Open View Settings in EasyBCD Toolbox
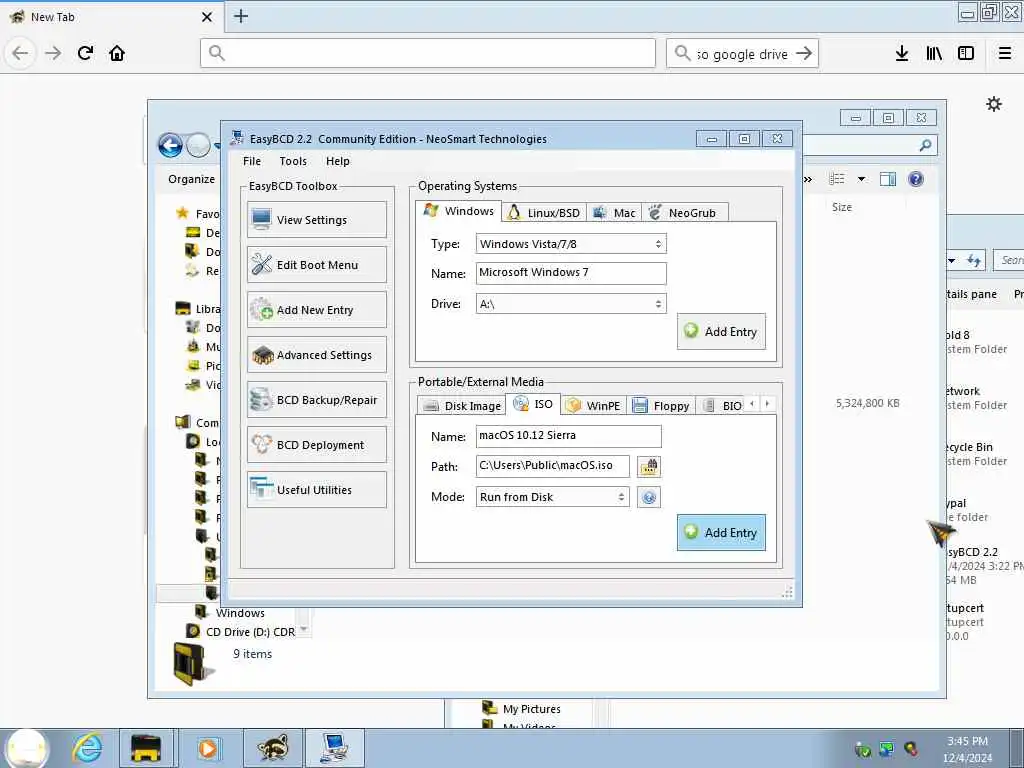 pos(317,220)
